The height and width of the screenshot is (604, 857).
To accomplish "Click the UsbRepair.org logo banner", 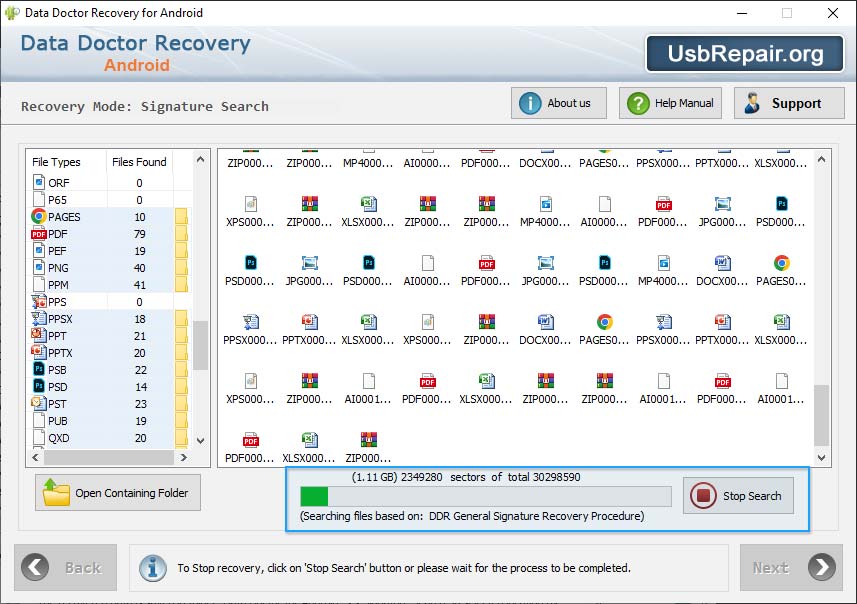I will (745, 54).
